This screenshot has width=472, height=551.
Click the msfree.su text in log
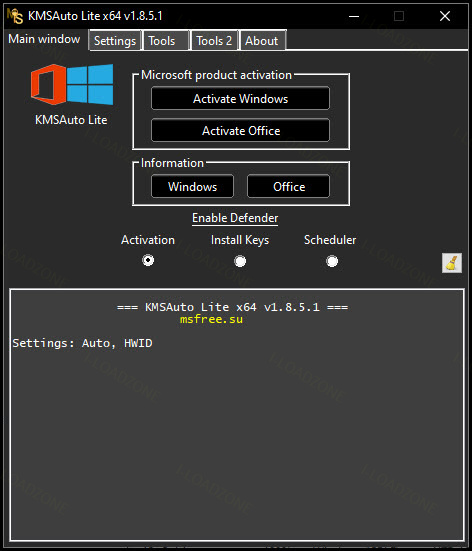click(211, 319)
